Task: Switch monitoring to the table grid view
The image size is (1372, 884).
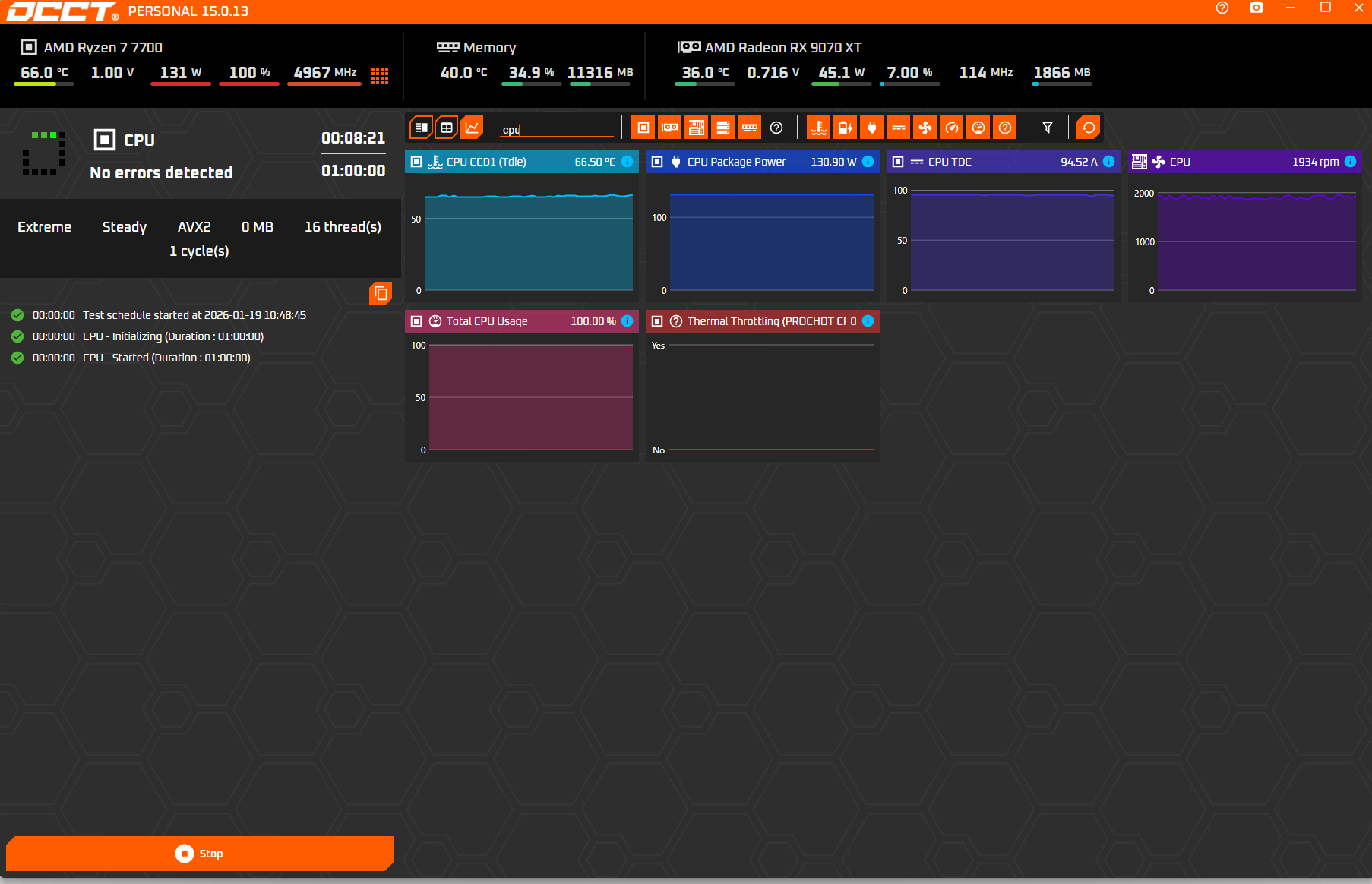Action: click(x=447, y=128)
